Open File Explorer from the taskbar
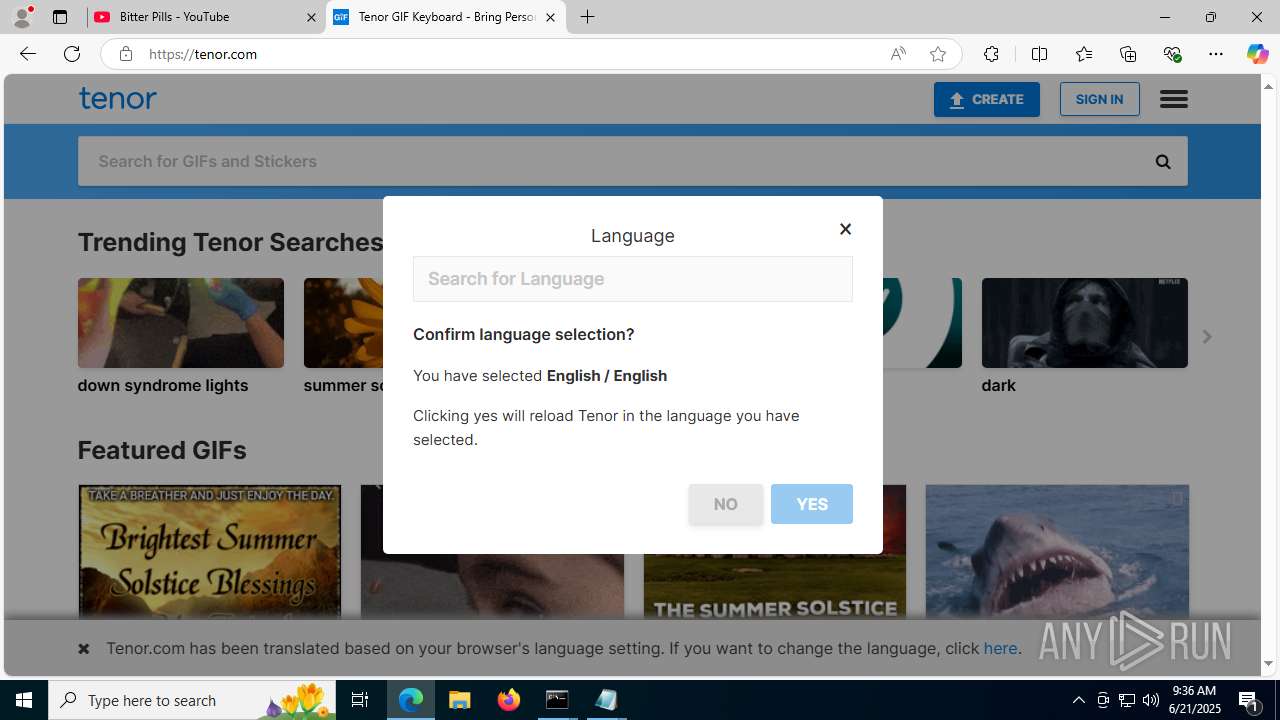Image resolution: width=1280 pixels, height=720 pixels. [x=460, y=700]
